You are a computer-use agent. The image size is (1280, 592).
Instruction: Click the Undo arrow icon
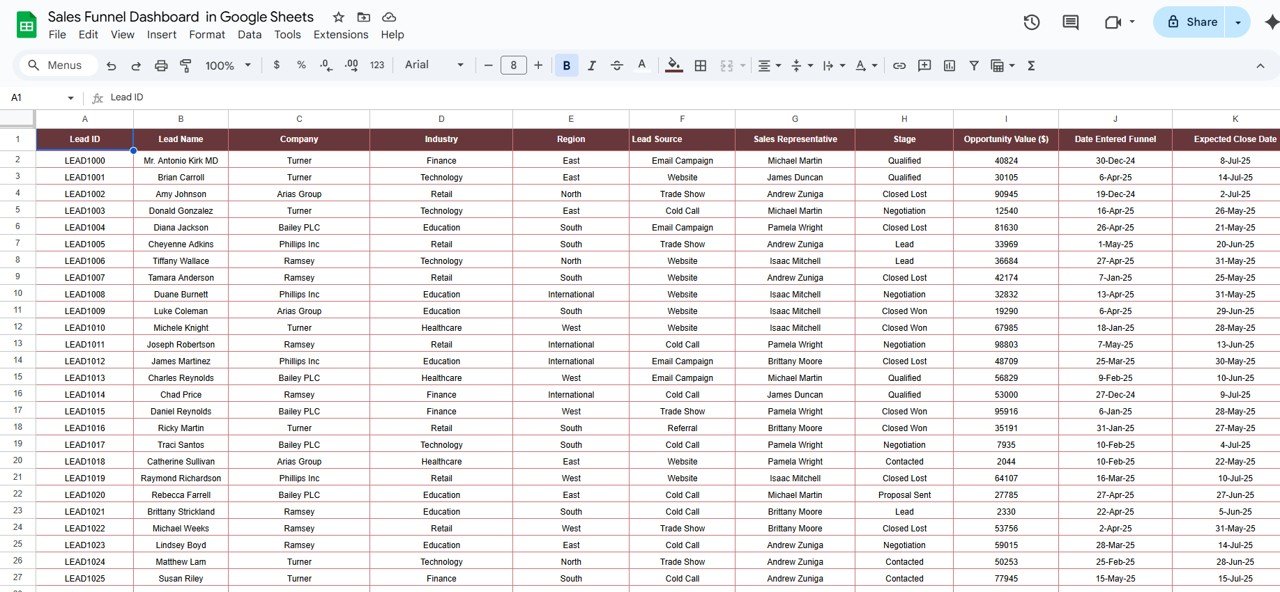tap(111, 66)
